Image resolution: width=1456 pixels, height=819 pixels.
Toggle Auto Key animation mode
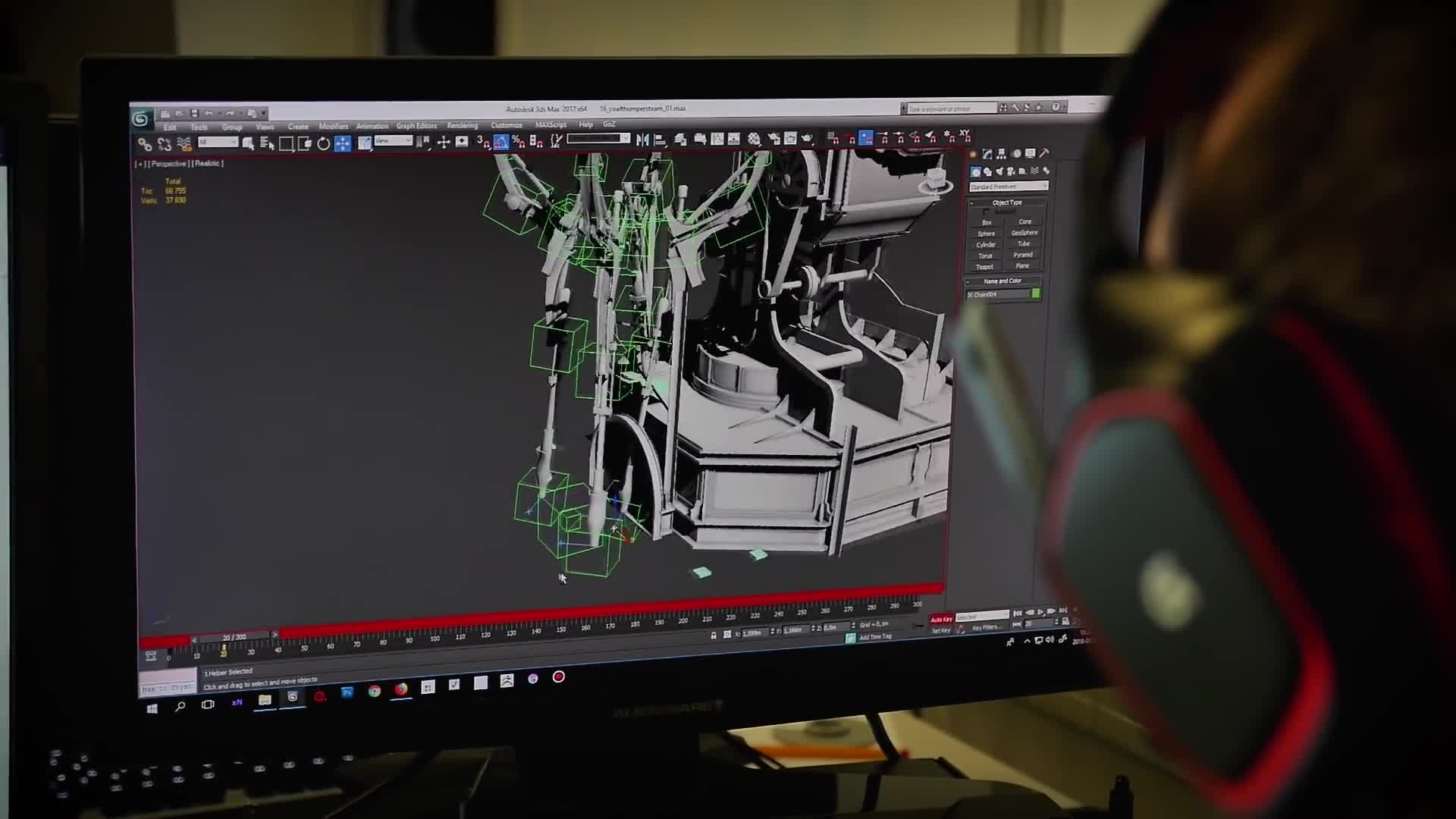tap(942, 620)
